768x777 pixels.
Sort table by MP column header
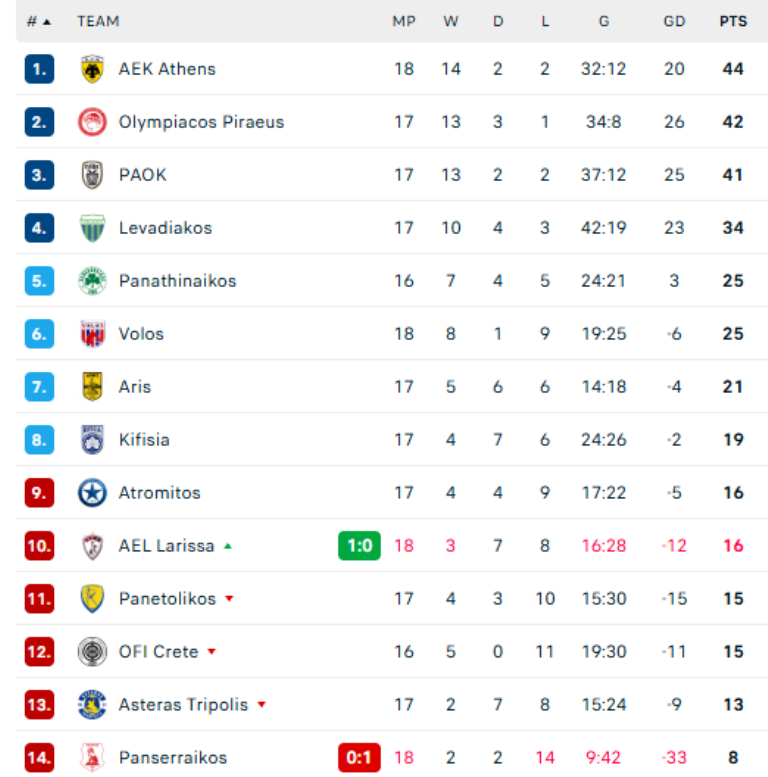[403, 21]
